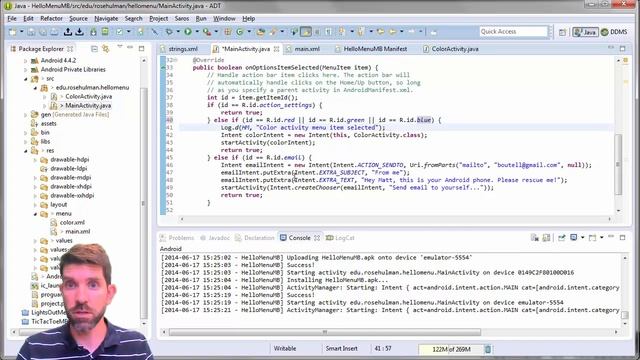Click the New Java Class icon

[240, 32]
